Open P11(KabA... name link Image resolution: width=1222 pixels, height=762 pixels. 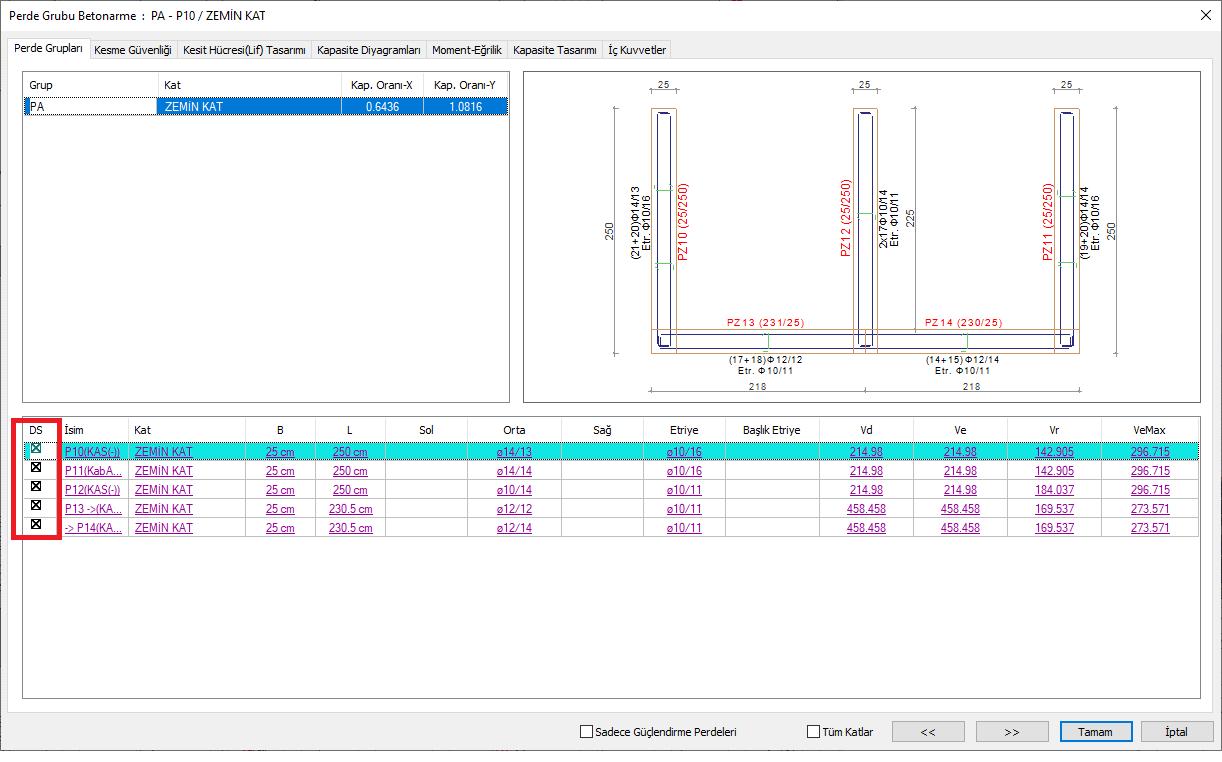point(93,471)
